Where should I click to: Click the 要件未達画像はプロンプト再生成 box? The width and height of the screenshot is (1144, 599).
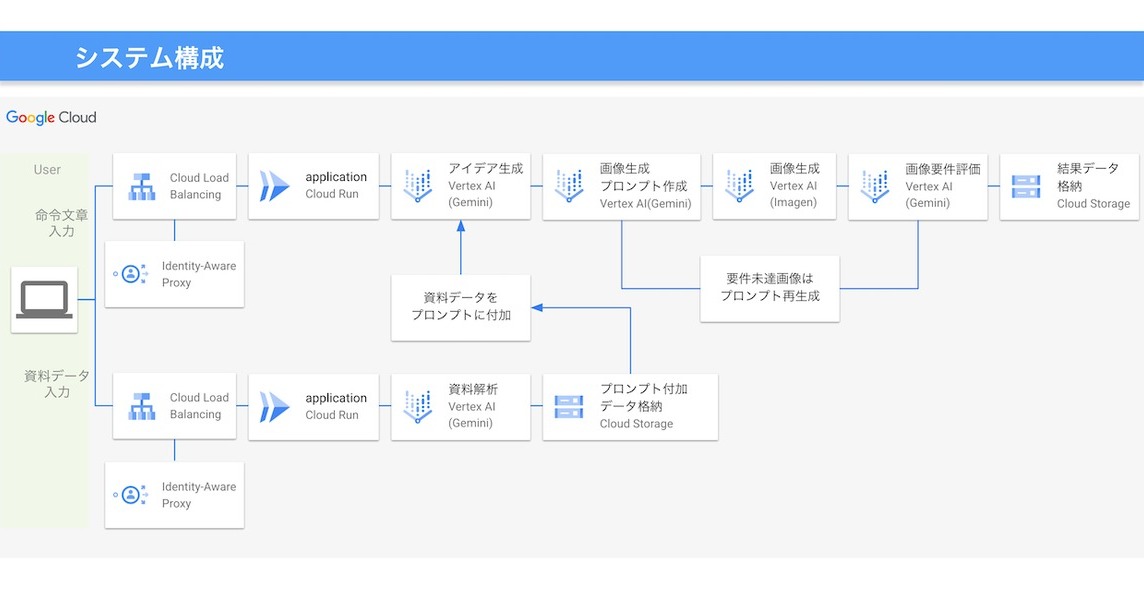pos(769,288)
